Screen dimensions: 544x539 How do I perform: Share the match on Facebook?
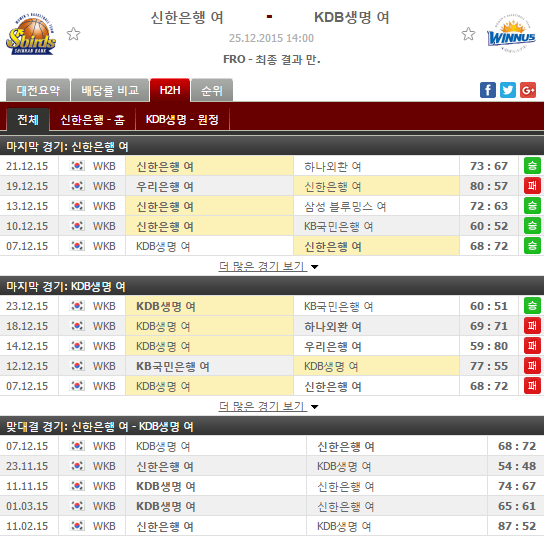pyautogui.click(x=487, y=90)
